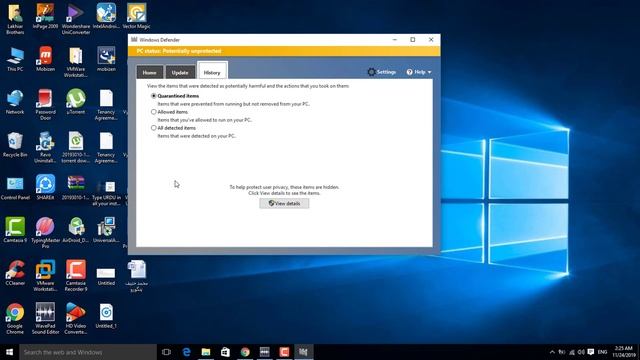Open the Update tab

click(180, 72)
